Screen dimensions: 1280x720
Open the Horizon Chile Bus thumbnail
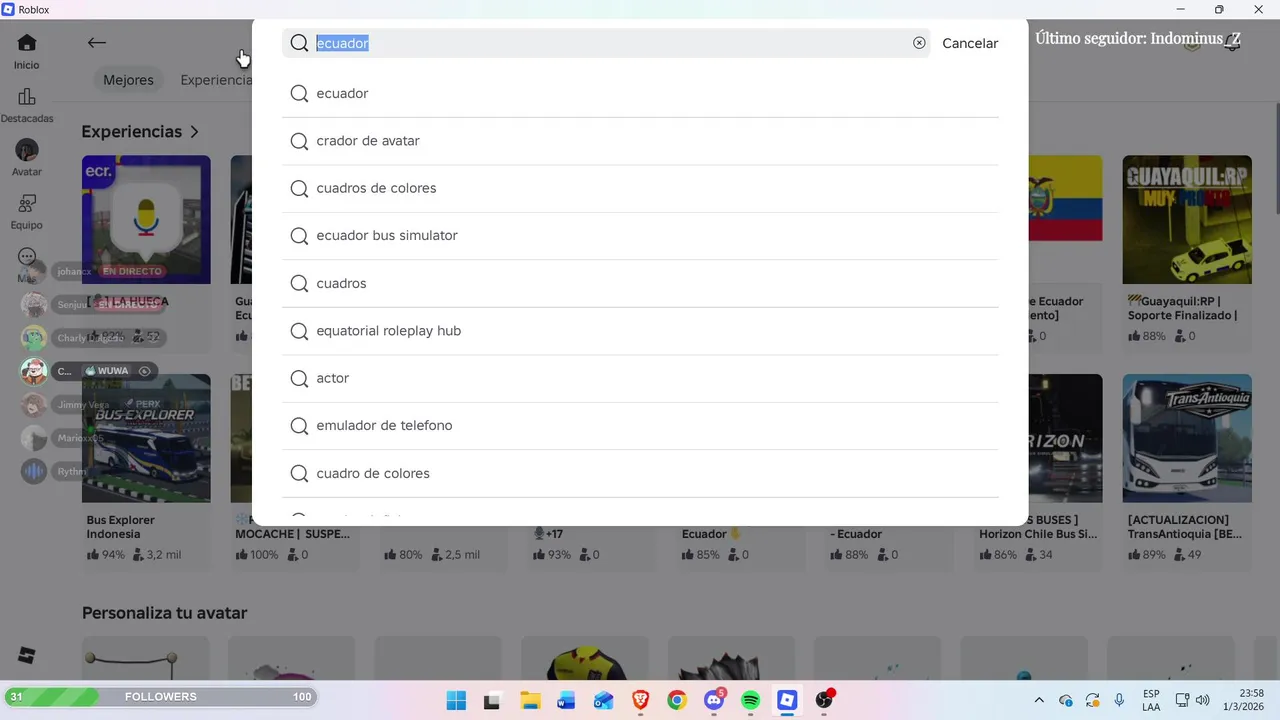[1065, 438]
